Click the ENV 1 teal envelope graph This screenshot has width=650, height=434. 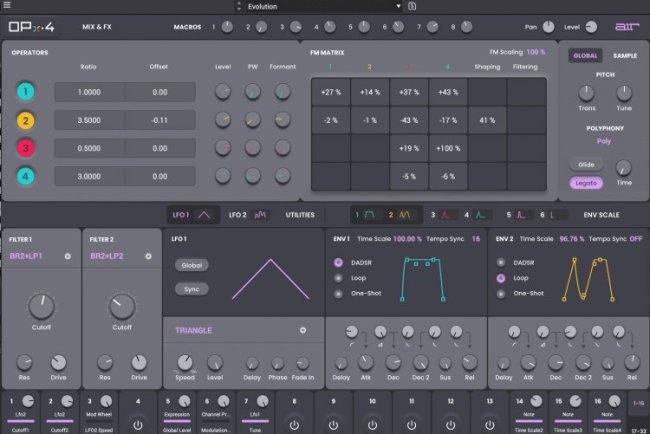422,278
